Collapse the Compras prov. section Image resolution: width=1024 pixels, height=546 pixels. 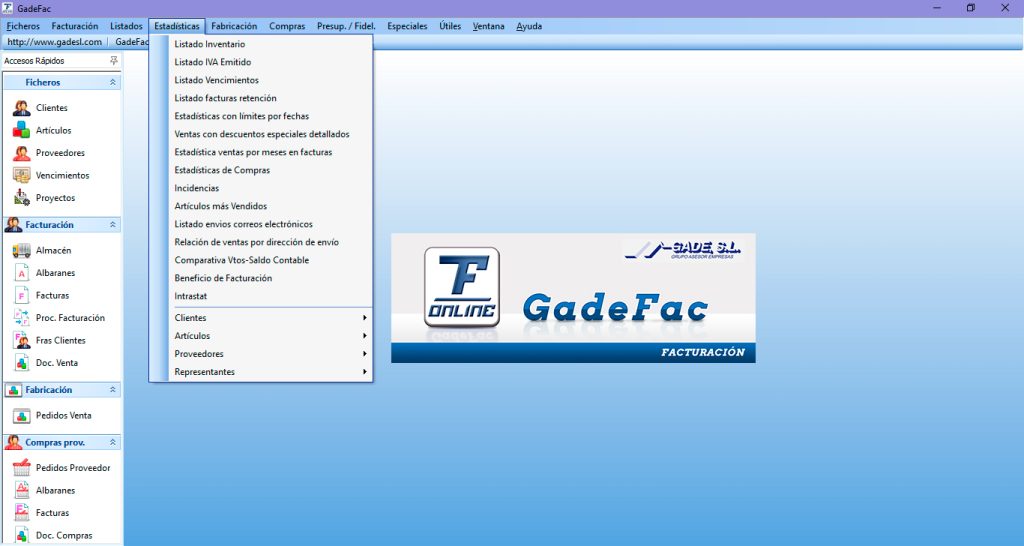pyautogui.click(x=112, y=441)
